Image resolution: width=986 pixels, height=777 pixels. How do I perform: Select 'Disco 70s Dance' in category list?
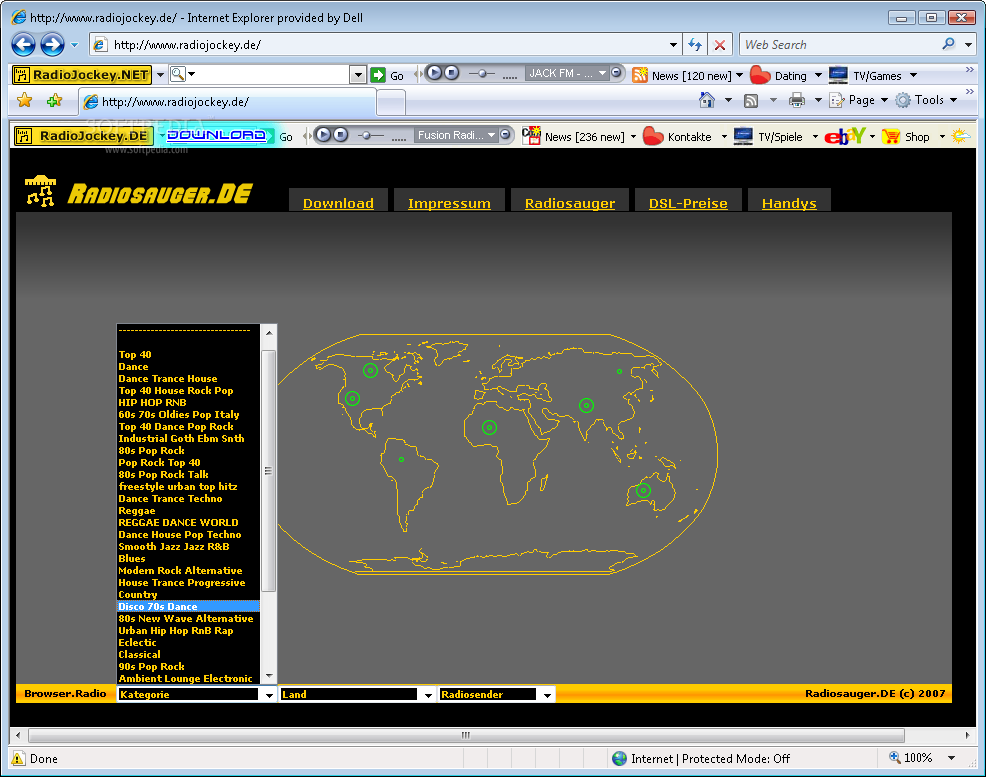tap(189, 606)
